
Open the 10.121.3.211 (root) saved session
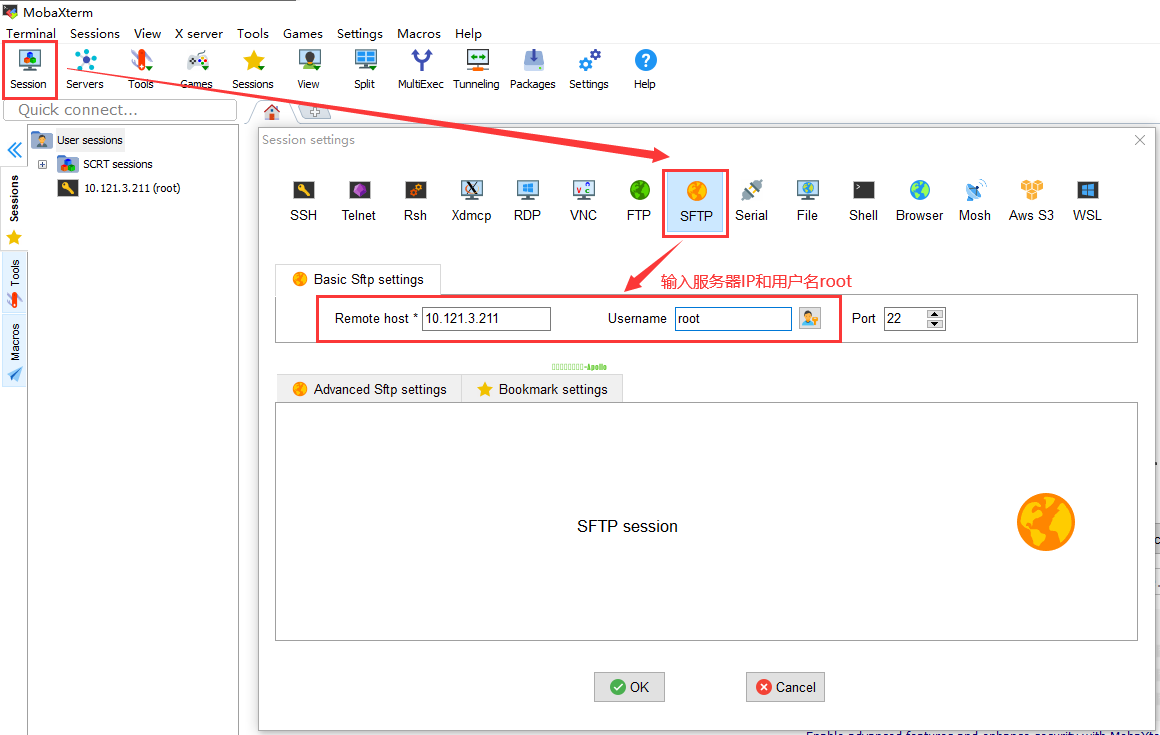coord(131,188)
